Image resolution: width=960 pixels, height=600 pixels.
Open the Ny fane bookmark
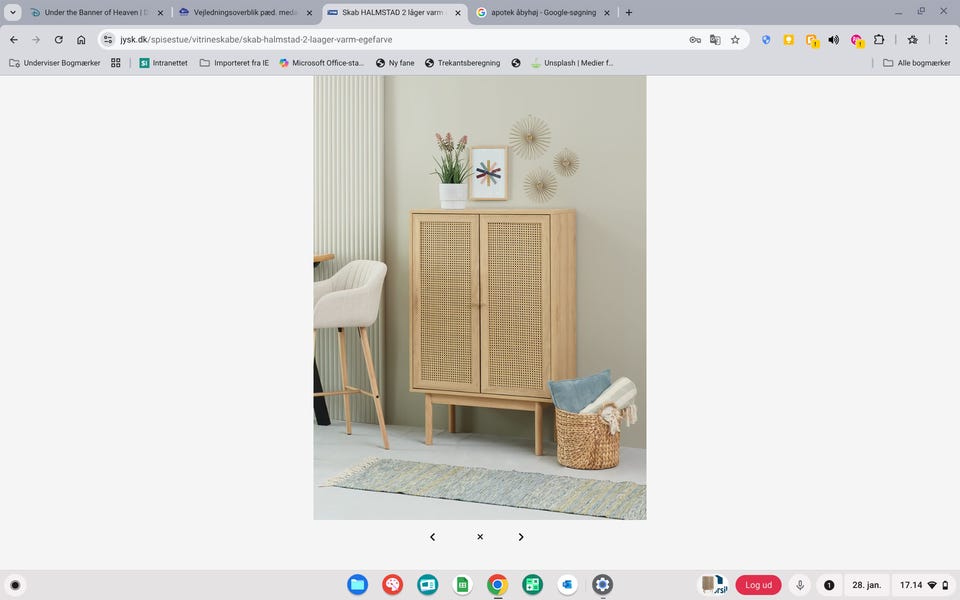click(x=395, y=63)
